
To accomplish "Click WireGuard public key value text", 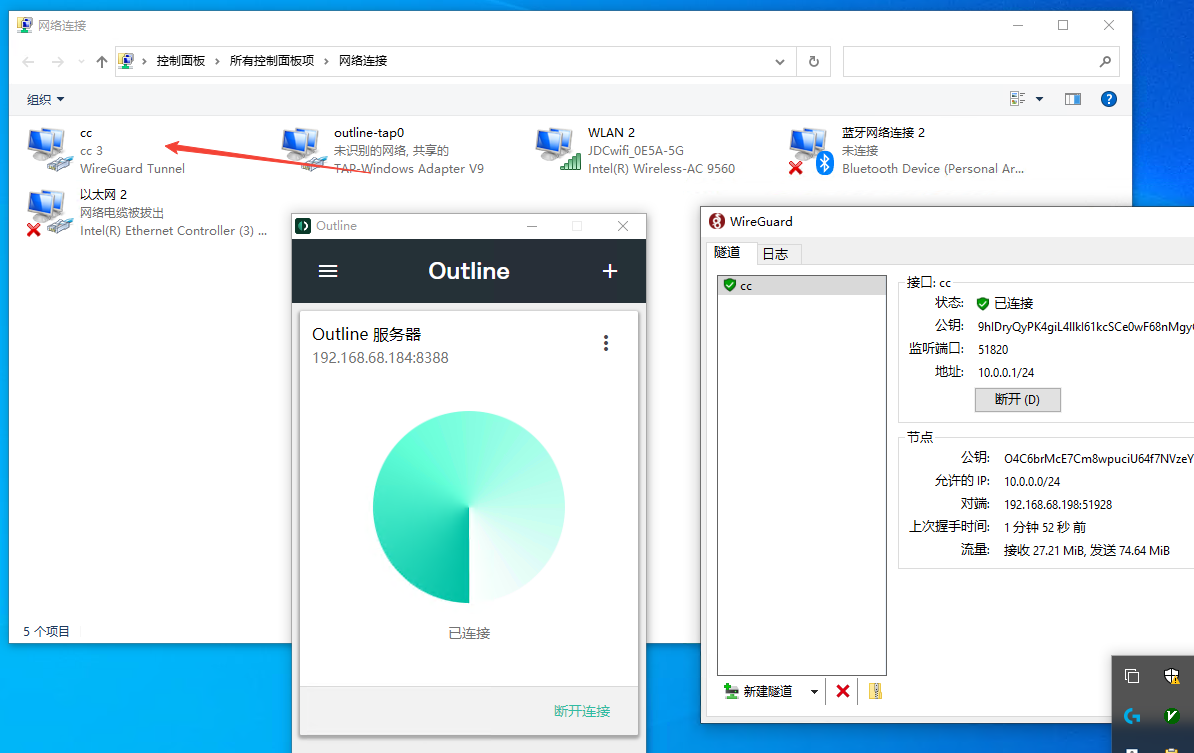I will click(1085, 327).
